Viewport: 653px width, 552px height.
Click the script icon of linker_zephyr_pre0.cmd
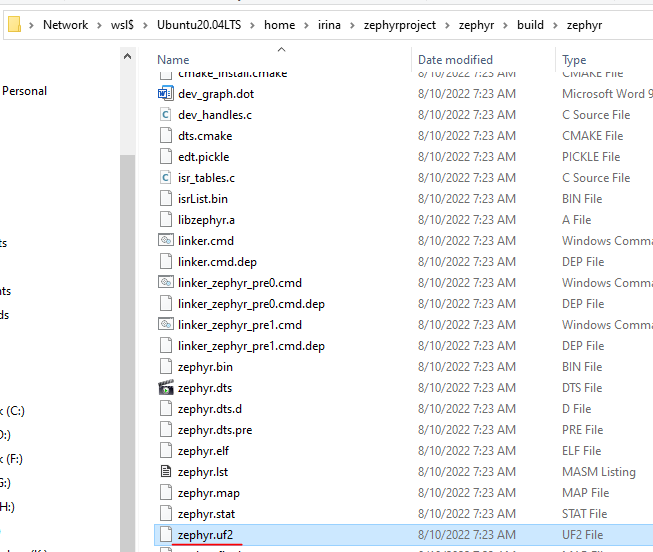click(x=166, y=282)
